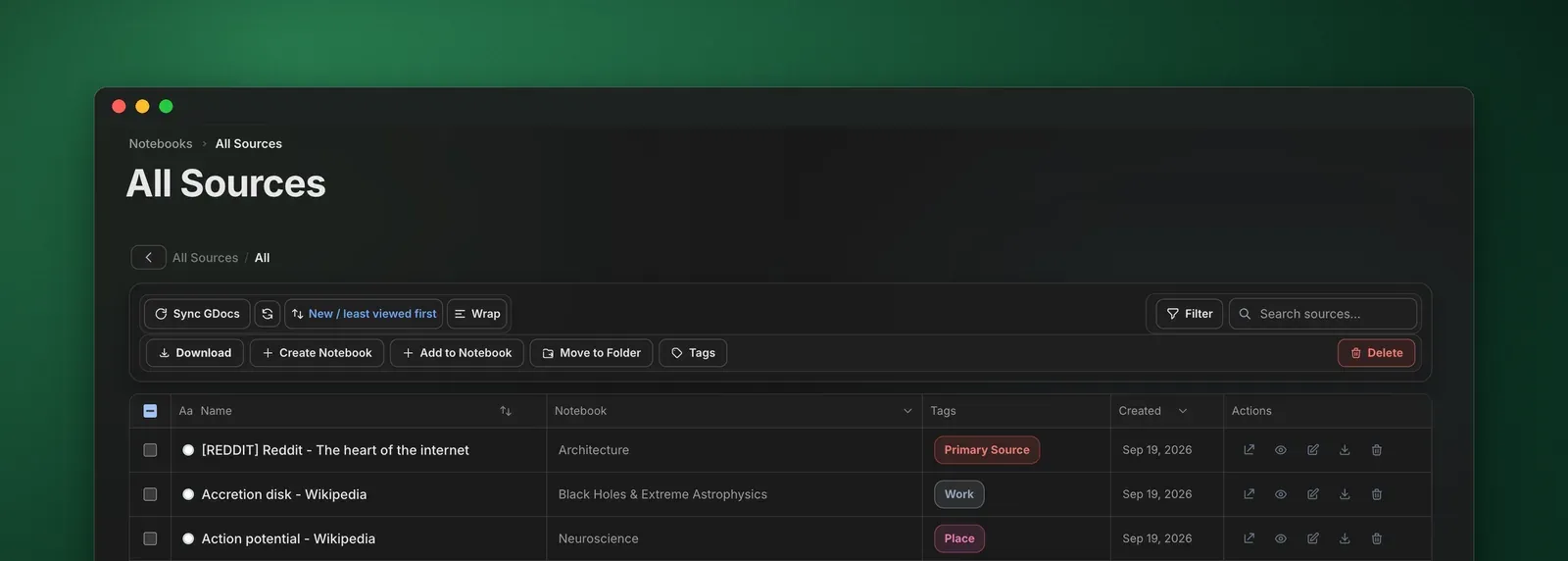Click the Download button in toolbar
1568x561 pixels.
click(195, 353)
